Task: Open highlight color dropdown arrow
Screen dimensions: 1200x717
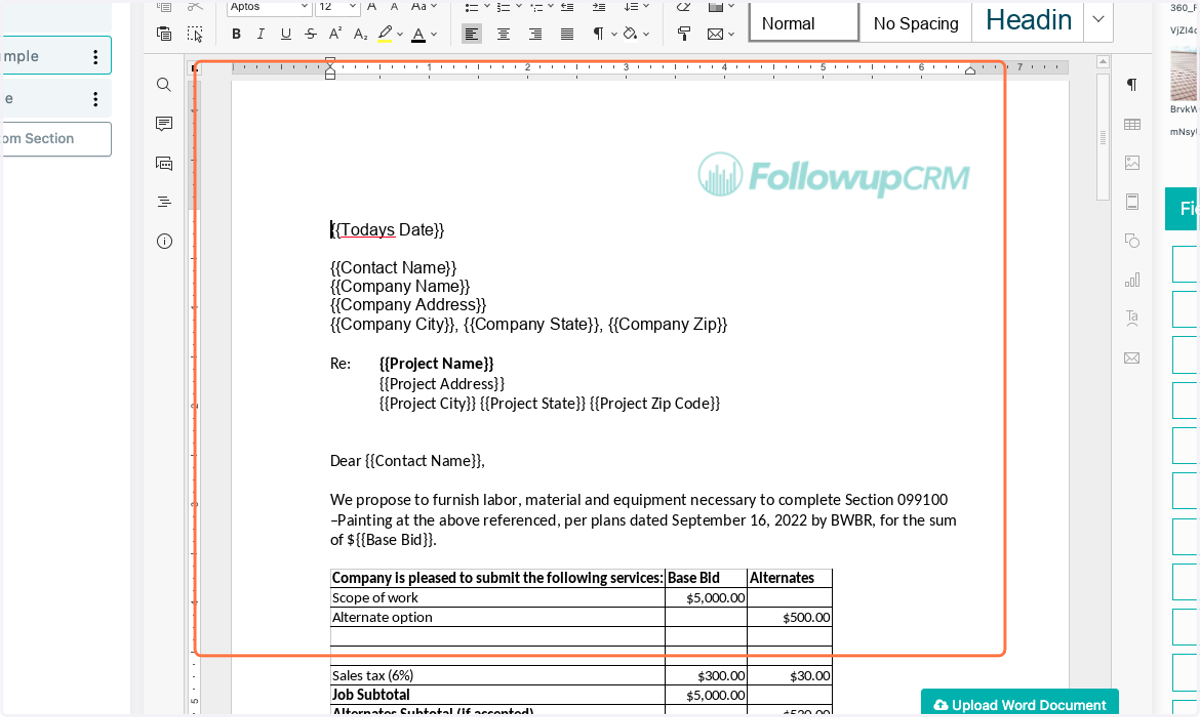Action: [400, 34]
